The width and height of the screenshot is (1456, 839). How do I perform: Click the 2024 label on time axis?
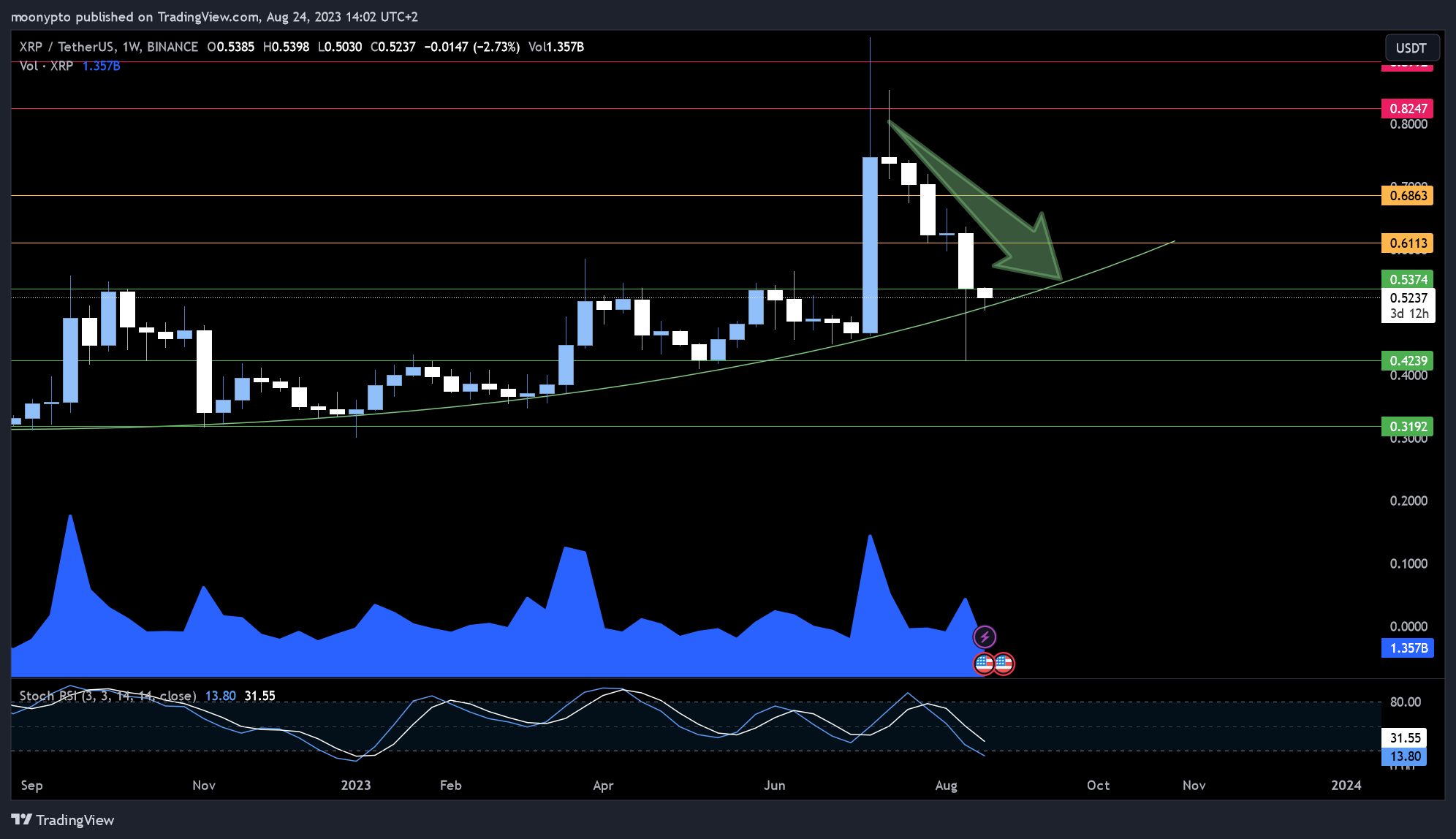(x=1346, y=785)
